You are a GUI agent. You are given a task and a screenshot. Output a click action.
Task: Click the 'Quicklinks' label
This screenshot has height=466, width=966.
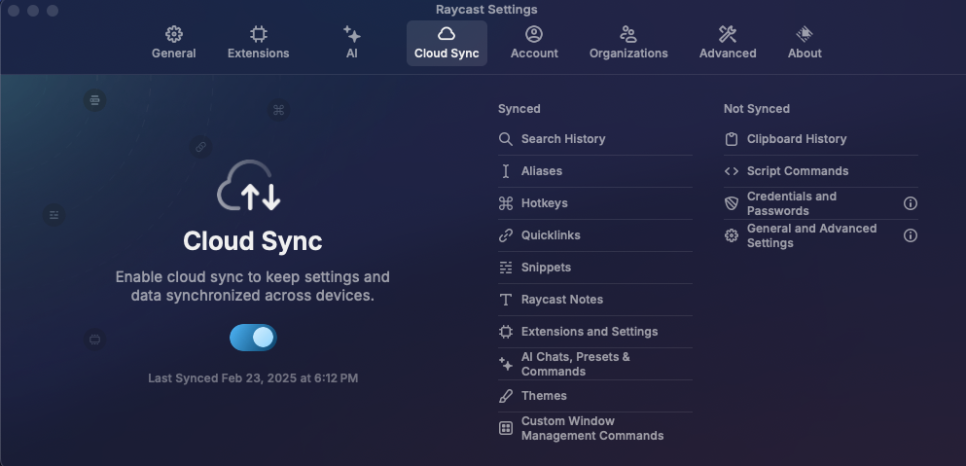coord(551,235)
